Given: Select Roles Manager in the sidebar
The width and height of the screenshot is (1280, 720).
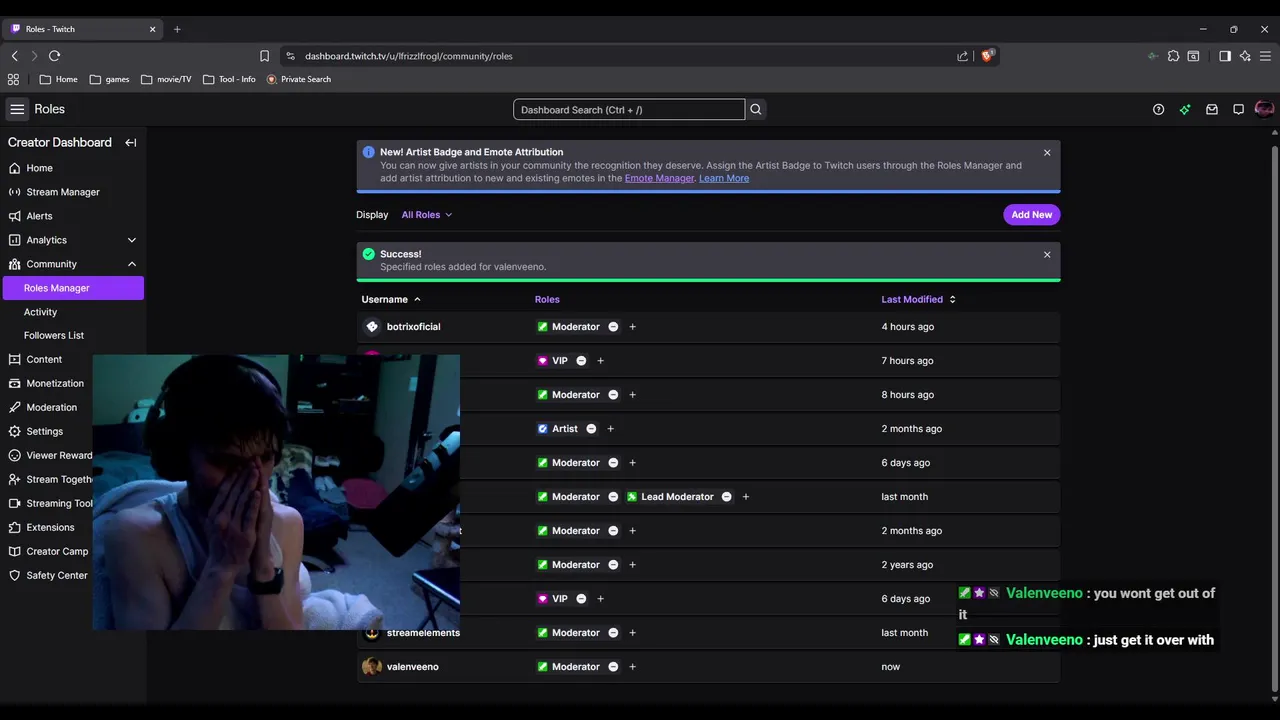Looking at the screenshot, I should click(73, 288).
